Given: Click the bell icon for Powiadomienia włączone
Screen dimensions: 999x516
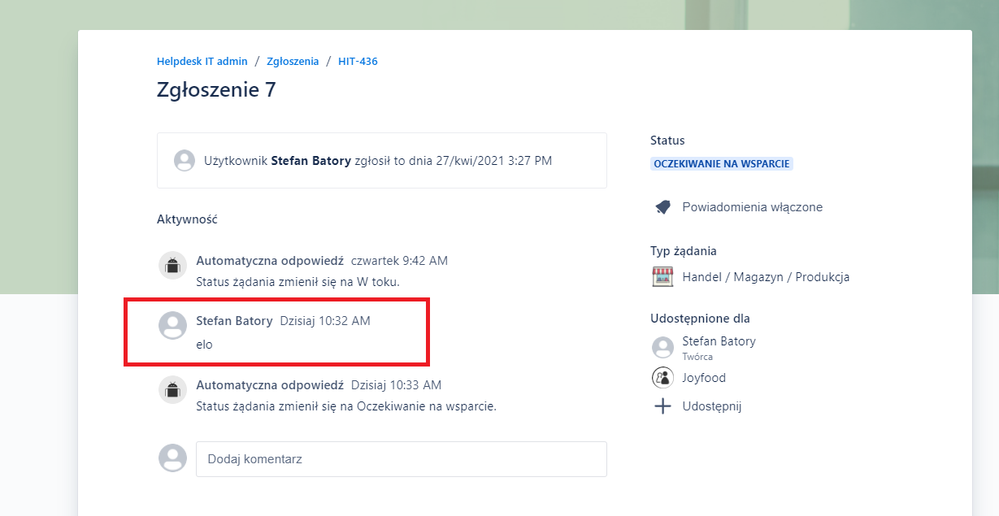Looking at the screenshot, I should [x=663, y=207].
